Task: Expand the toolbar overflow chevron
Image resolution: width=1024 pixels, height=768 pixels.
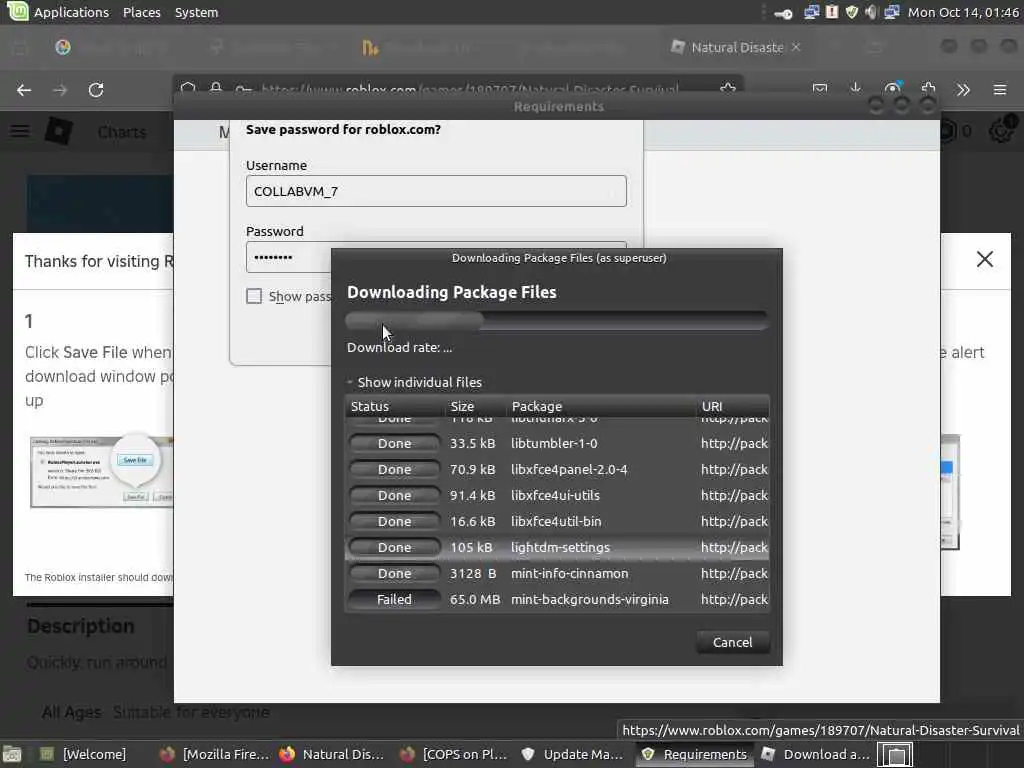Action: pyautogui.click(x=963, y=89)
